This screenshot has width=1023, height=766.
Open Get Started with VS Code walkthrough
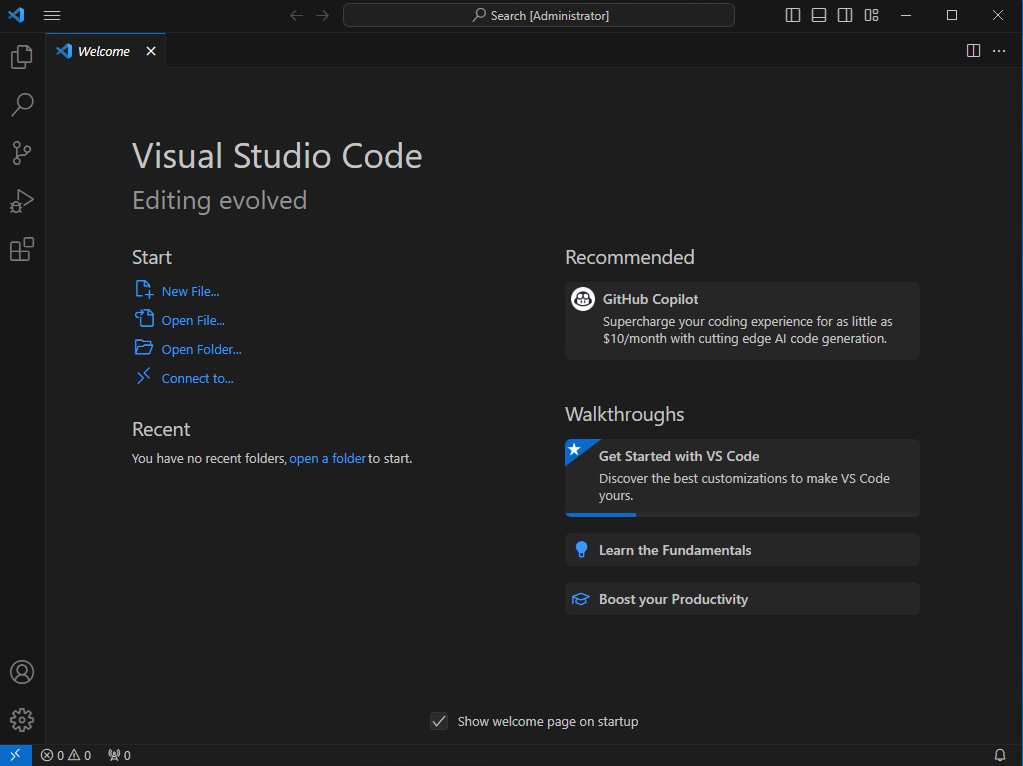pyautogui.click(x=742, y=478)
